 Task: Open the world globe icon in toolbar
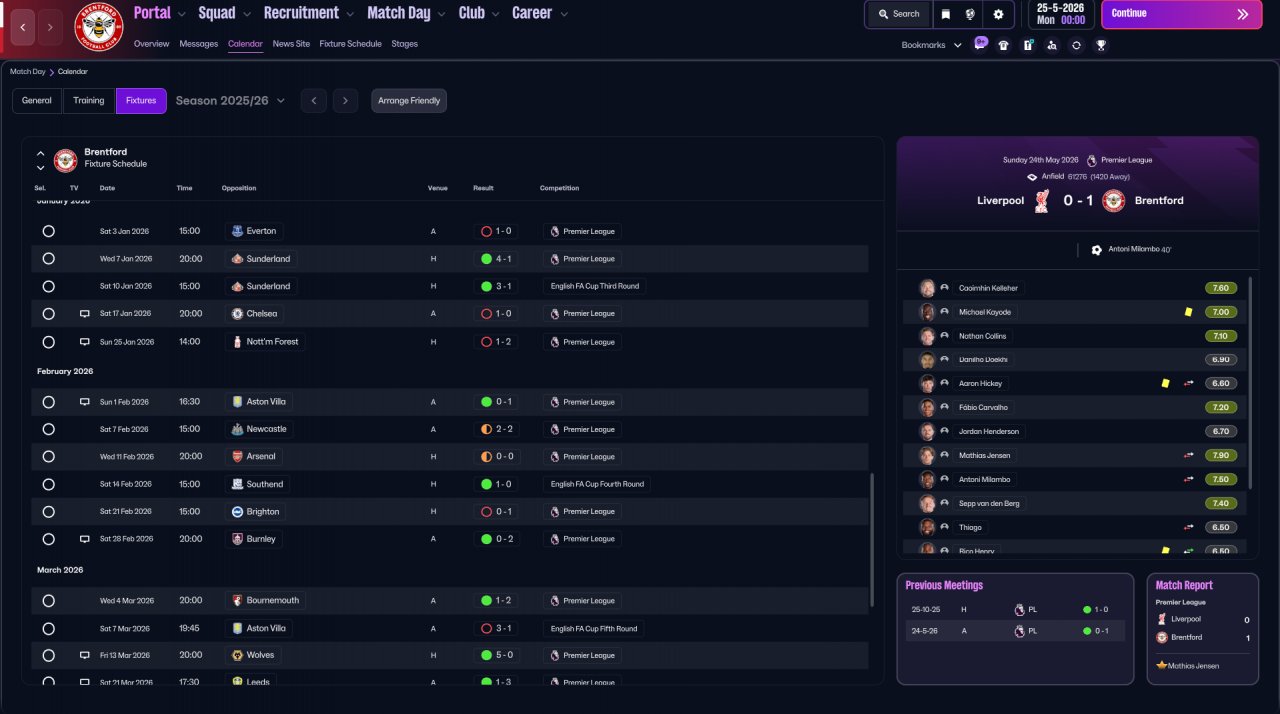tap(970, 14)
